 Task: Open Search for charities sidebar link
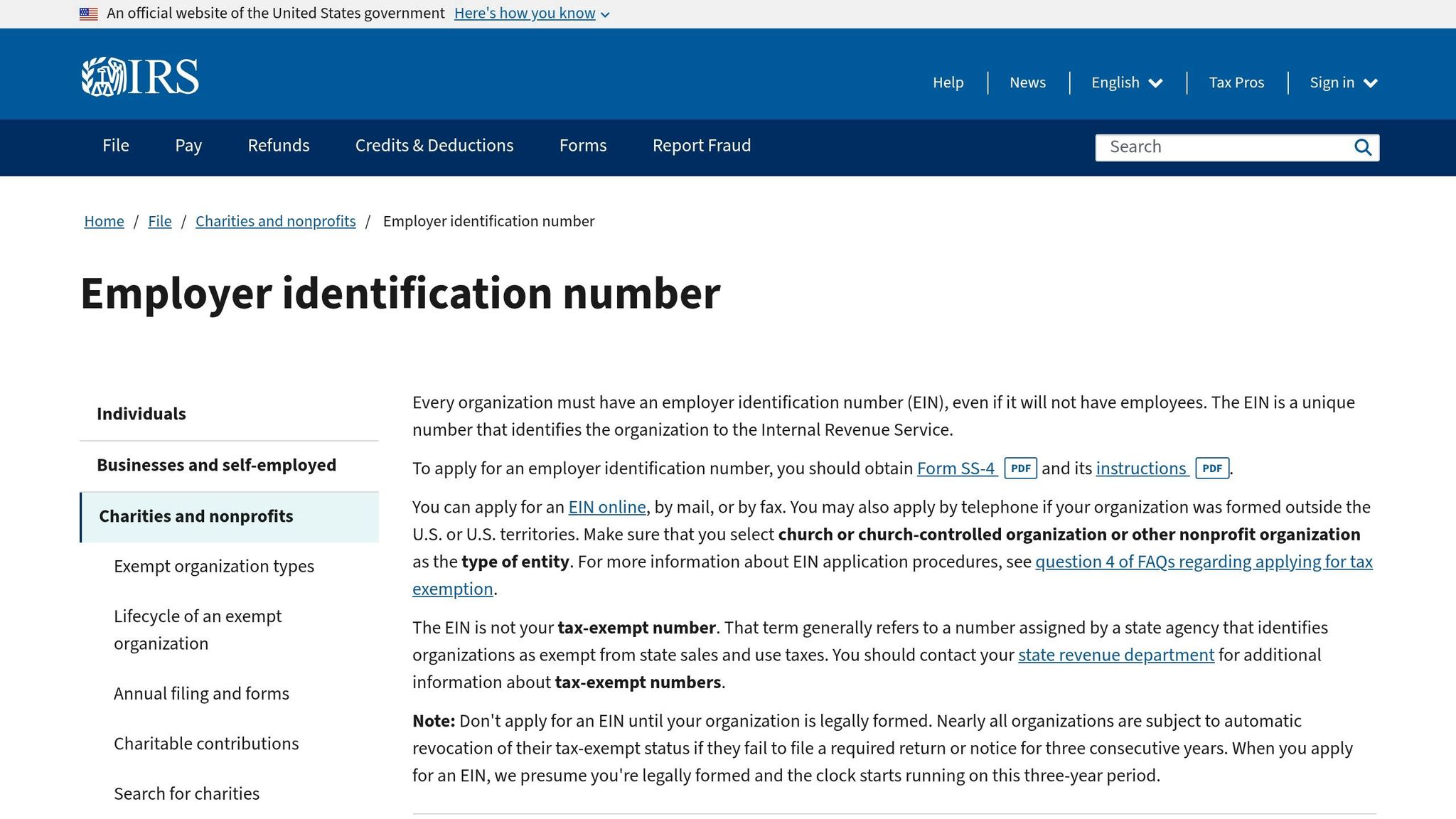pyautogui.click(x=186, y=793)
